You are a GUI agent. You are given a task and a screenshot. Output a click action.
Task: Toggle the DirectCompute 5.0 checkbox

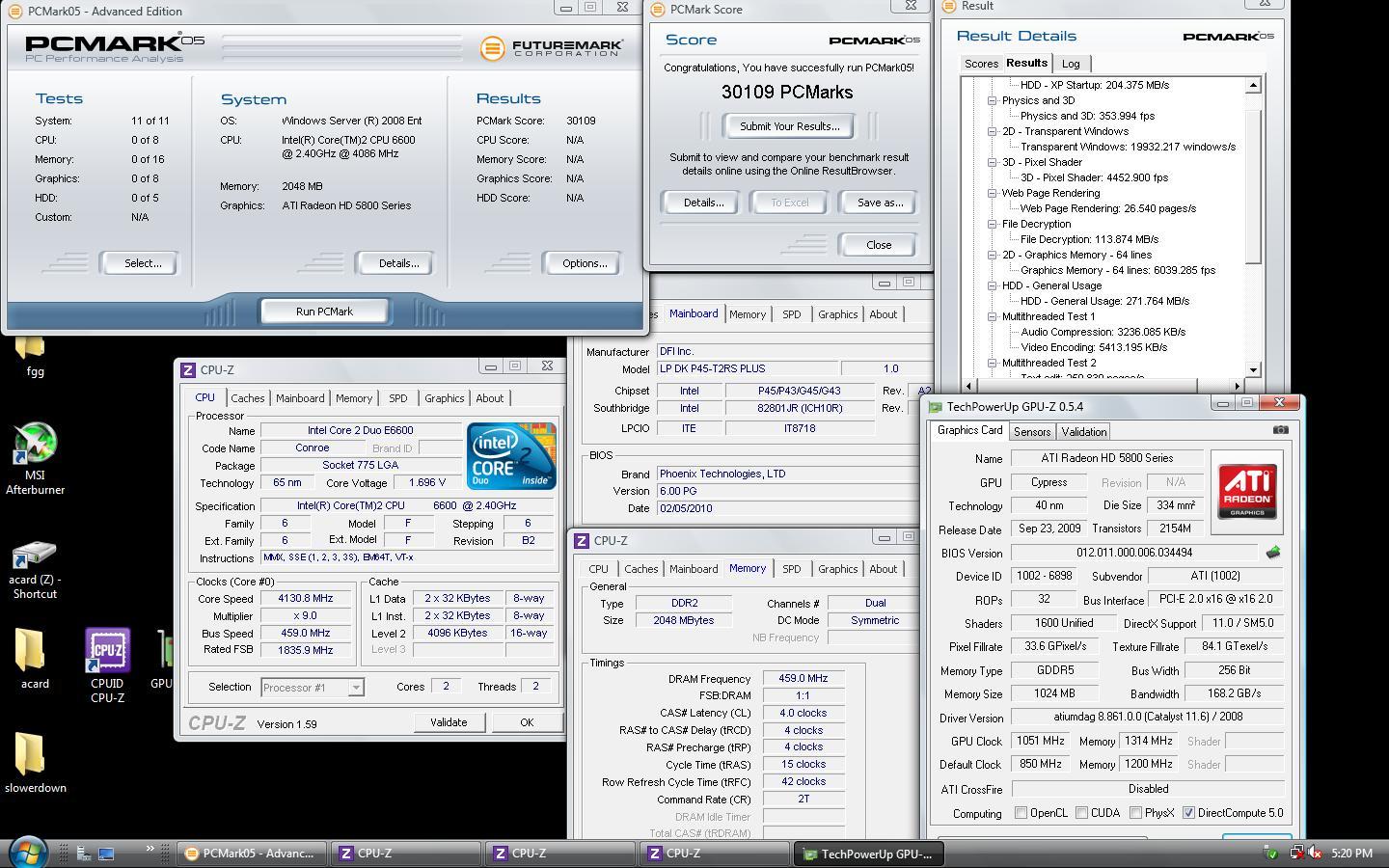1188,813
